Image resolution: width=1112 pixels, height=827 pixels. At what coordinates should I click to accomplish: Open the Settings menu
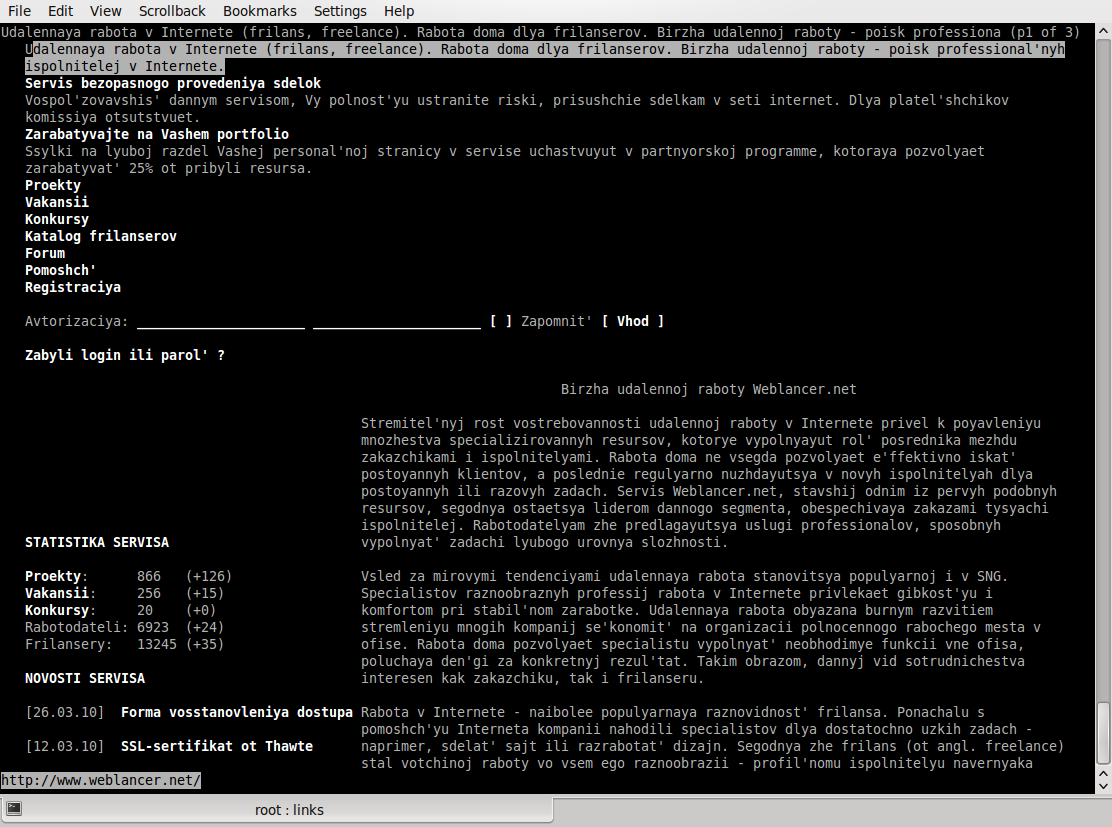pyautogui.click(x=340, y=11)
